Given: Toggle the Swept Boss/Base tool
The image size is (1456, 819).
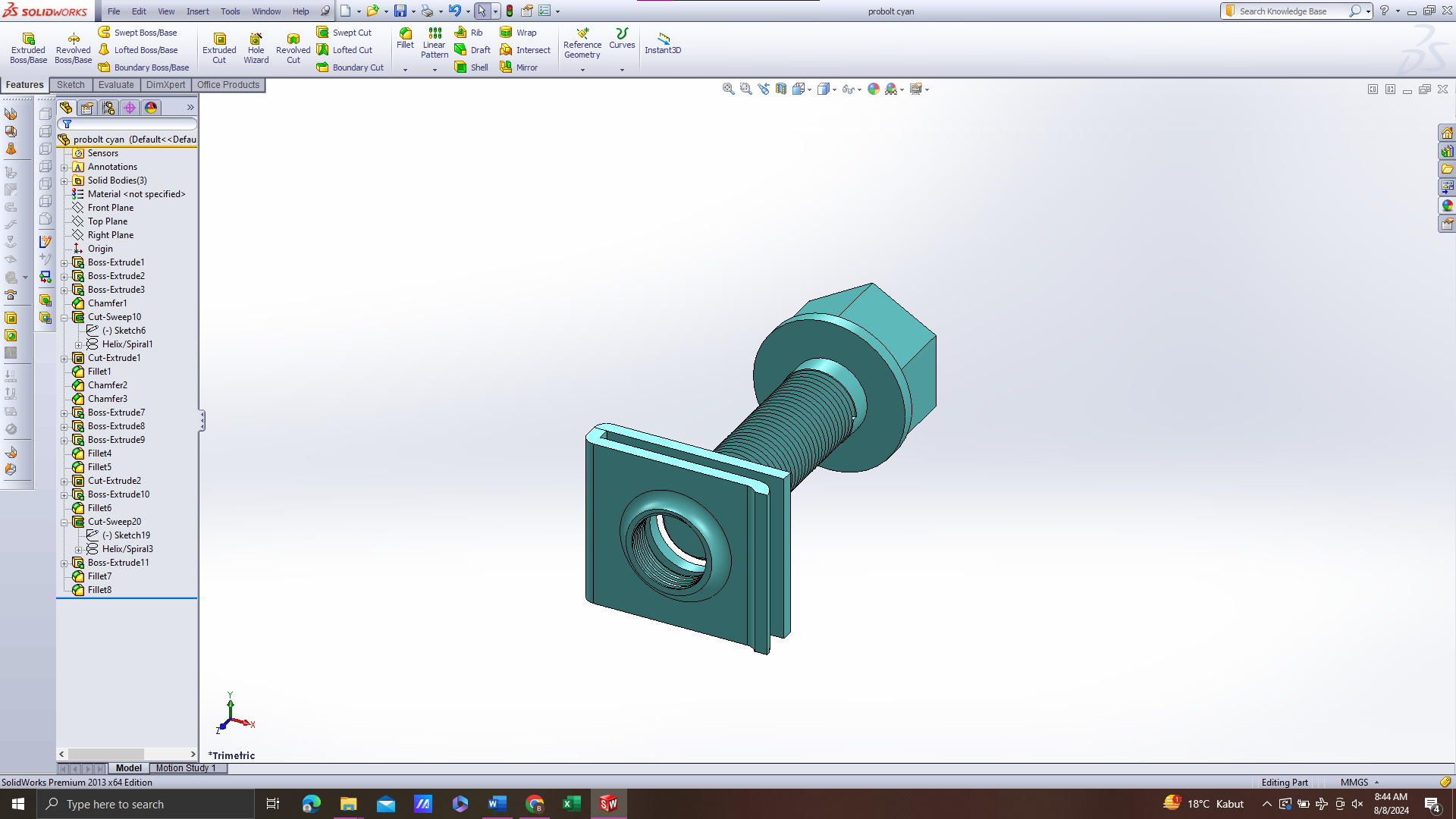Looking at the screenshot, I should point(137,33).
